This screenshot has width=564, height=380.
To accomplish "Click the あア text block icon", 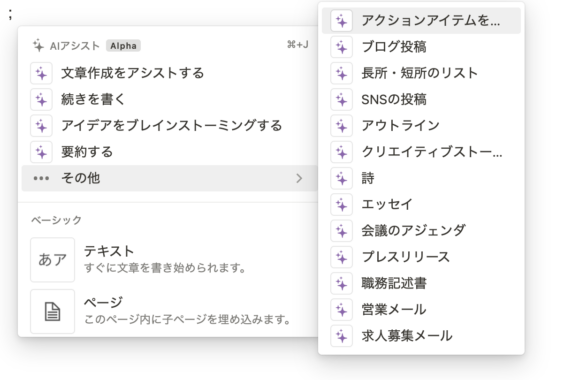I will [x=53, y=259].
